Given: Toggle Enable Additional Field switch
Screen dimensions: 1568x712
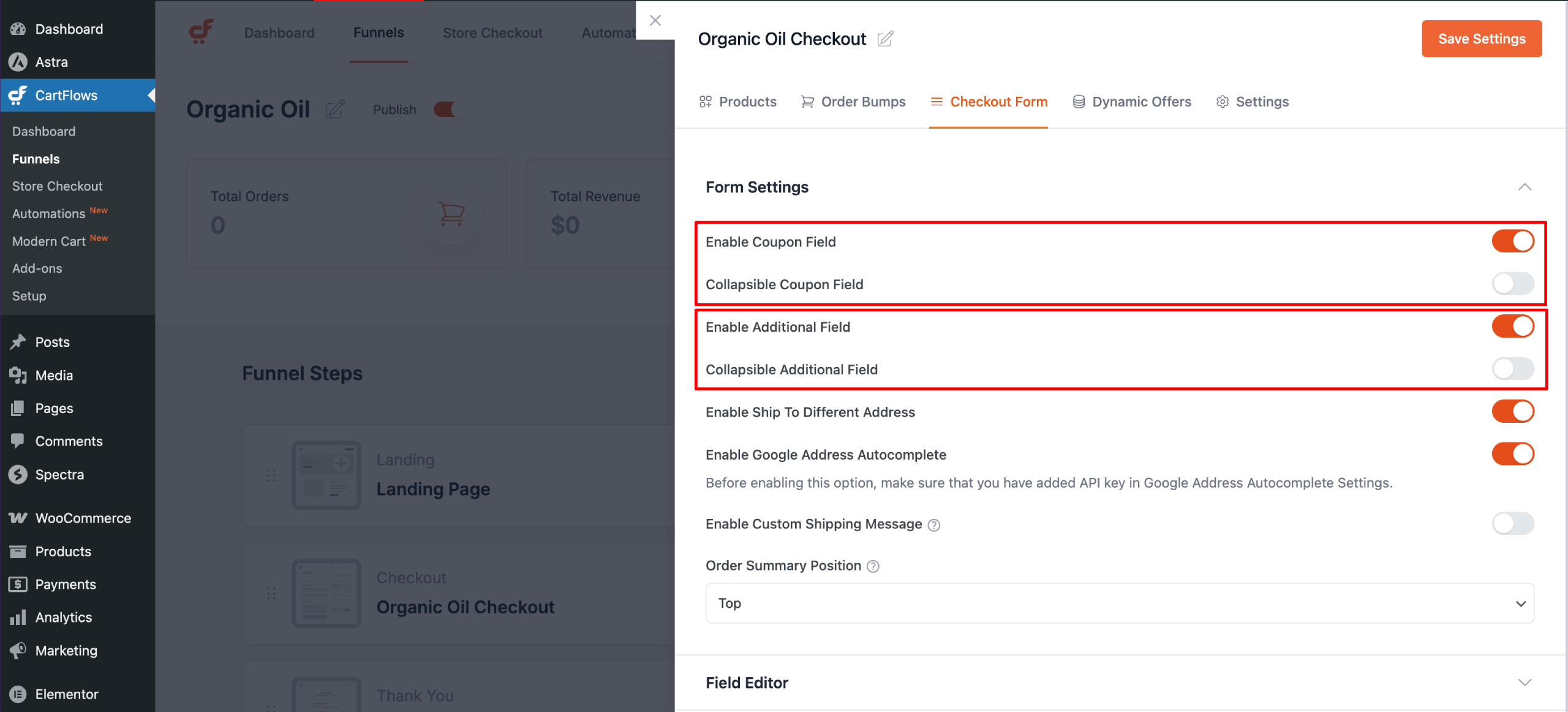Looking at the screenshot, I should coord(1513,327).
